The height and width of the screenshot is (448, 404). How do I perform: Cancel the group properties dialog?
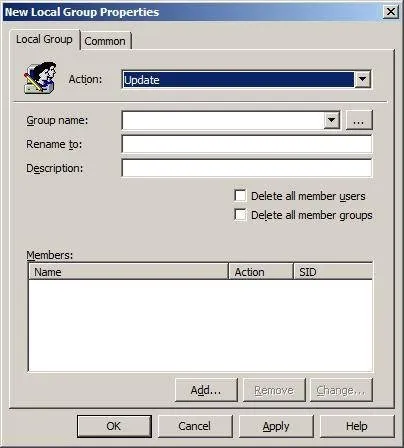[x=195, y=426]
